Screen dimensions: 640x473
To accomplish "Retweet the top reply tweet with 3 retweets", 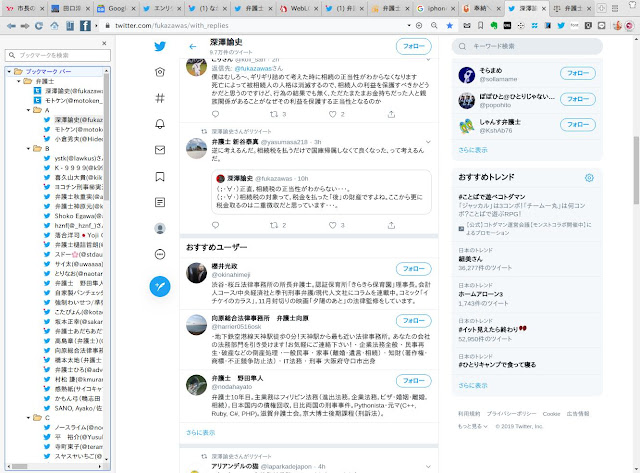I will pyautogui.click(x=274, y=114).
